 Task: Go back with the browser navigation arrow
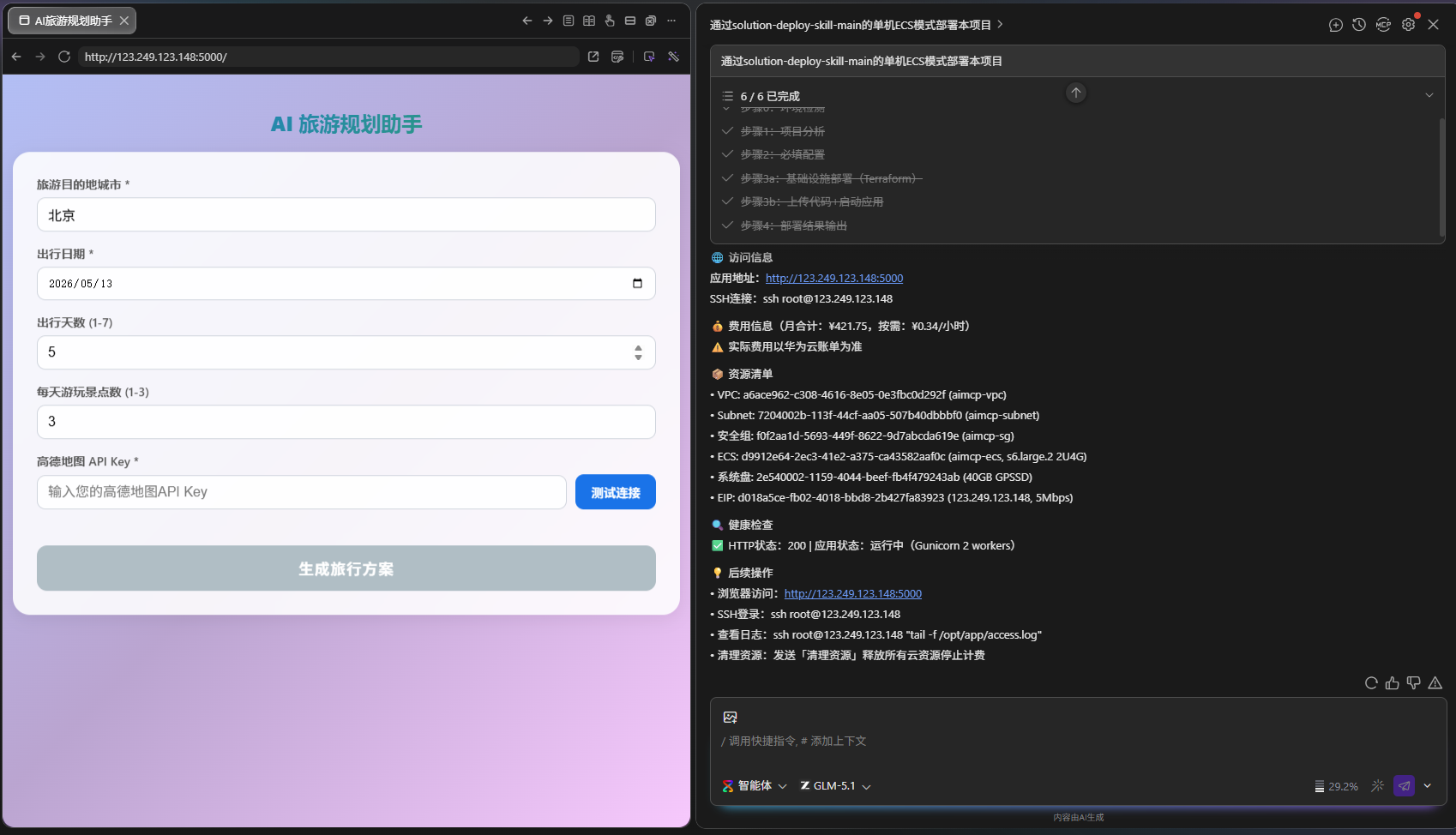[x=16, y=57]
